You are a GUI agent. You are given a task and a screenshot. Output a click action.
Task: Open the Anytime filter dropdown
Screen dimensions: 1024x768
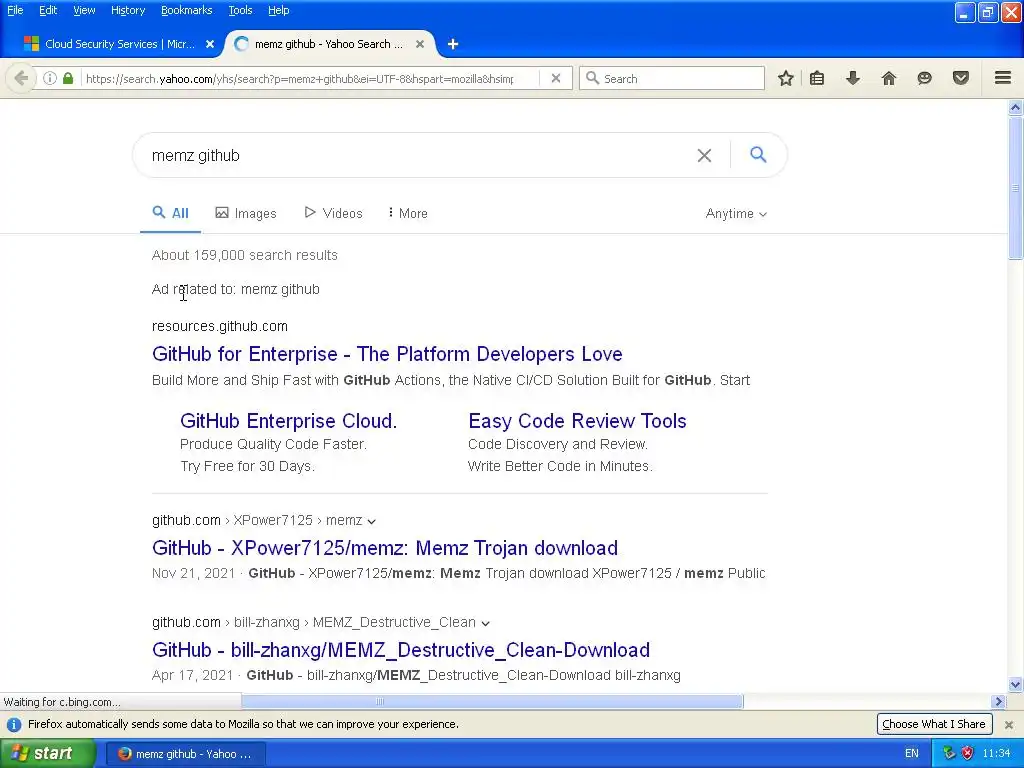coord(736,214)
